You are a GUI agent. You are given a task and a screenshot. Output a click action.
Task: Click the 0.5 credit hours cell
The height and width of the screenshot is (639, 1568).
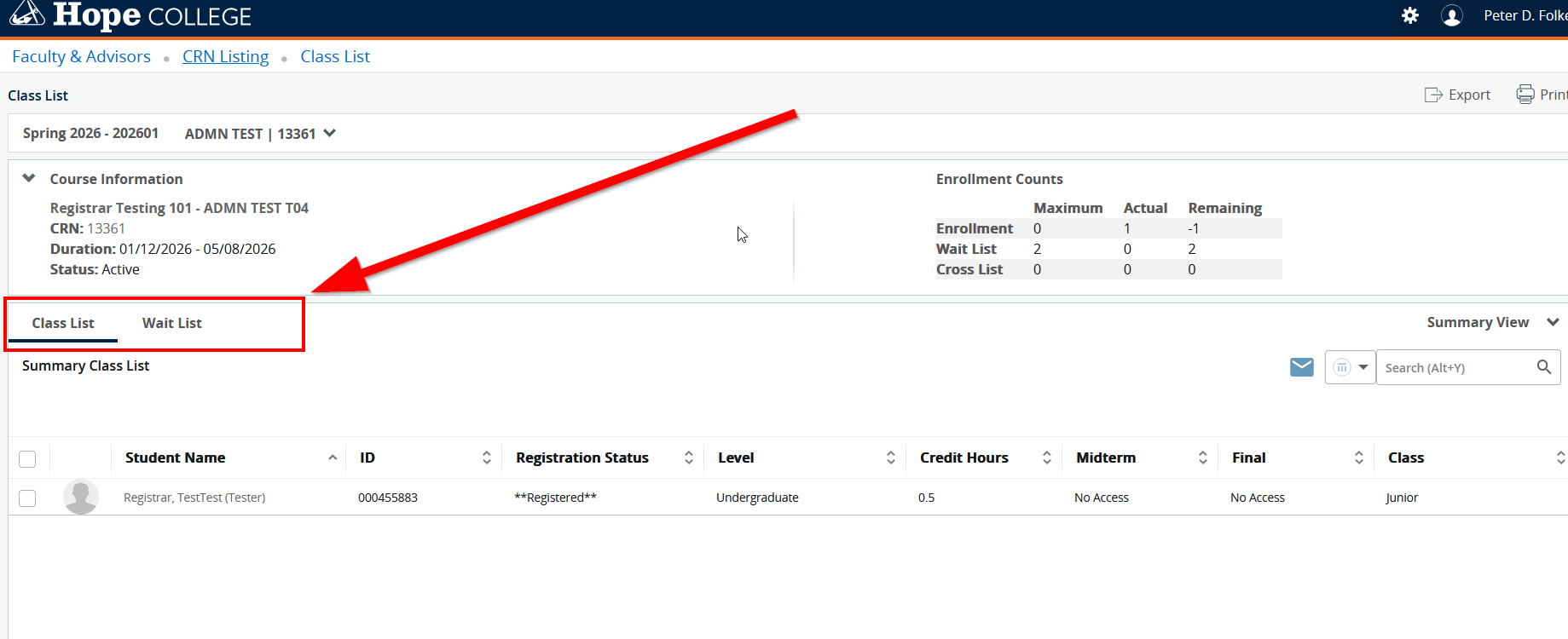click(x=927, y=498)
